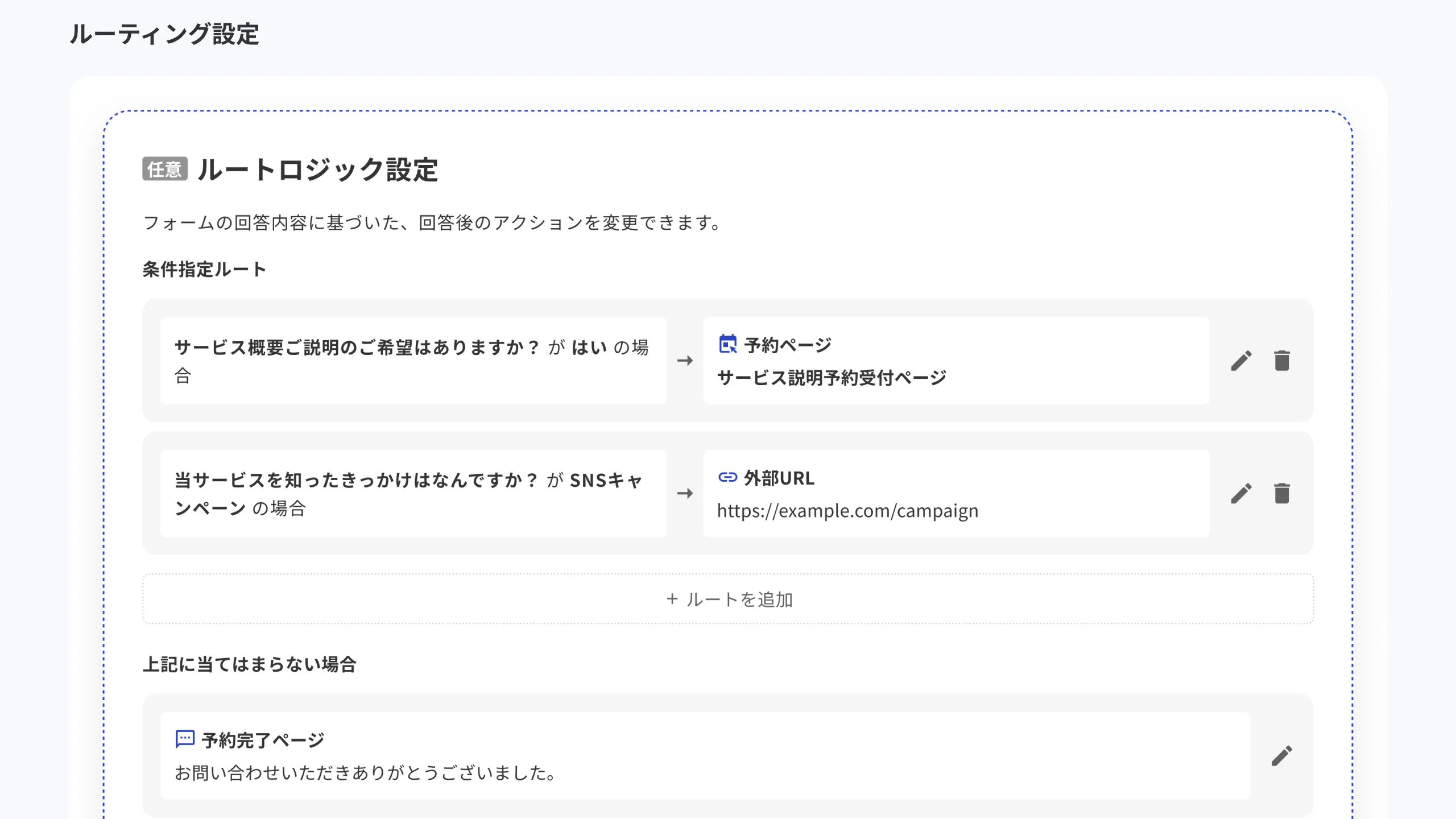
Task: Click the サービス概要ご説明 condition box
Action: [x=414, y=361]
